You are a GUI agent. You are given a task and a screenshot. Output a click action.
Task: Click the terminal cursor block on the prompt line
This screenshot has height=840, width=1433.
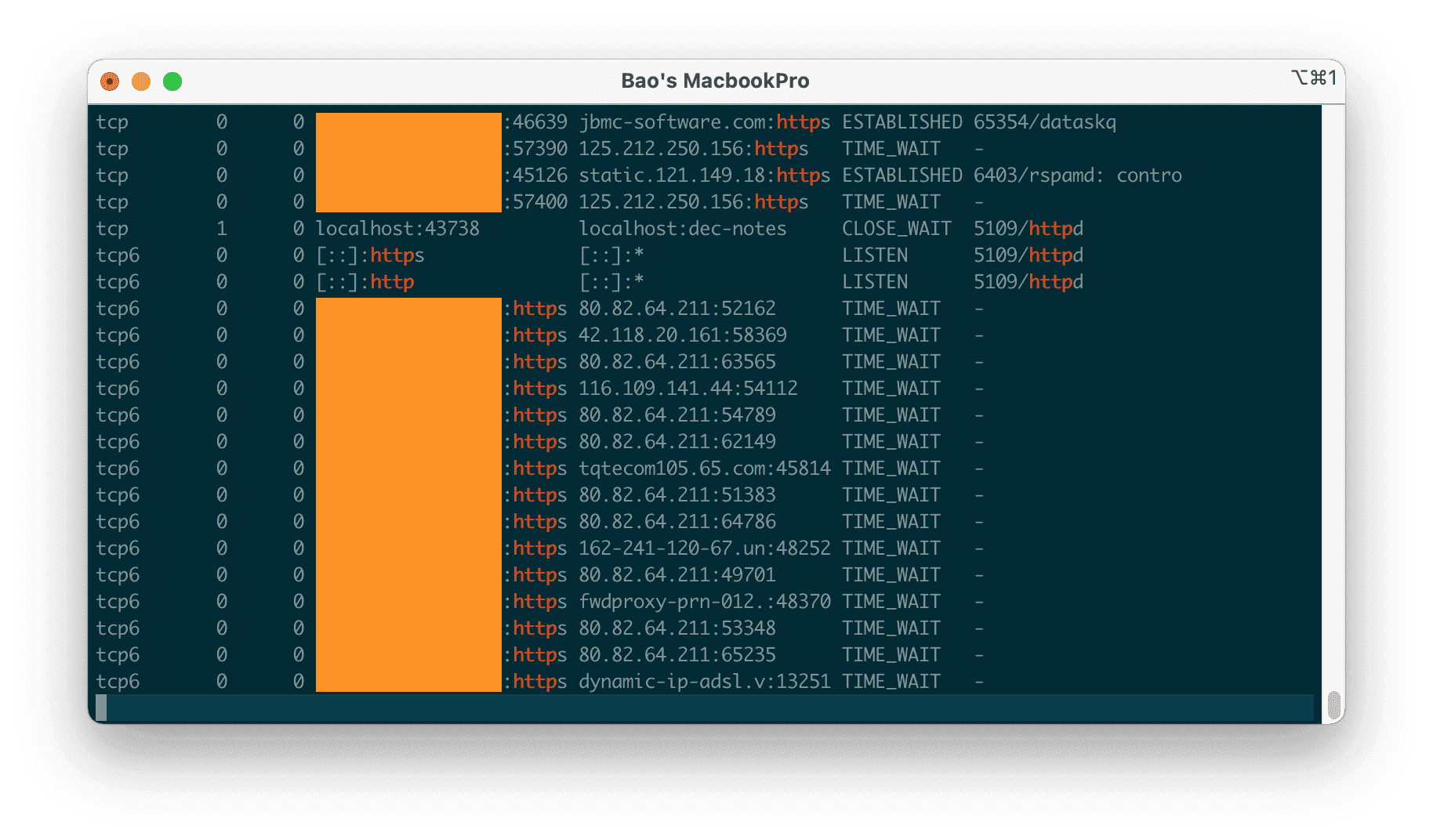click(x=101, y=707)
